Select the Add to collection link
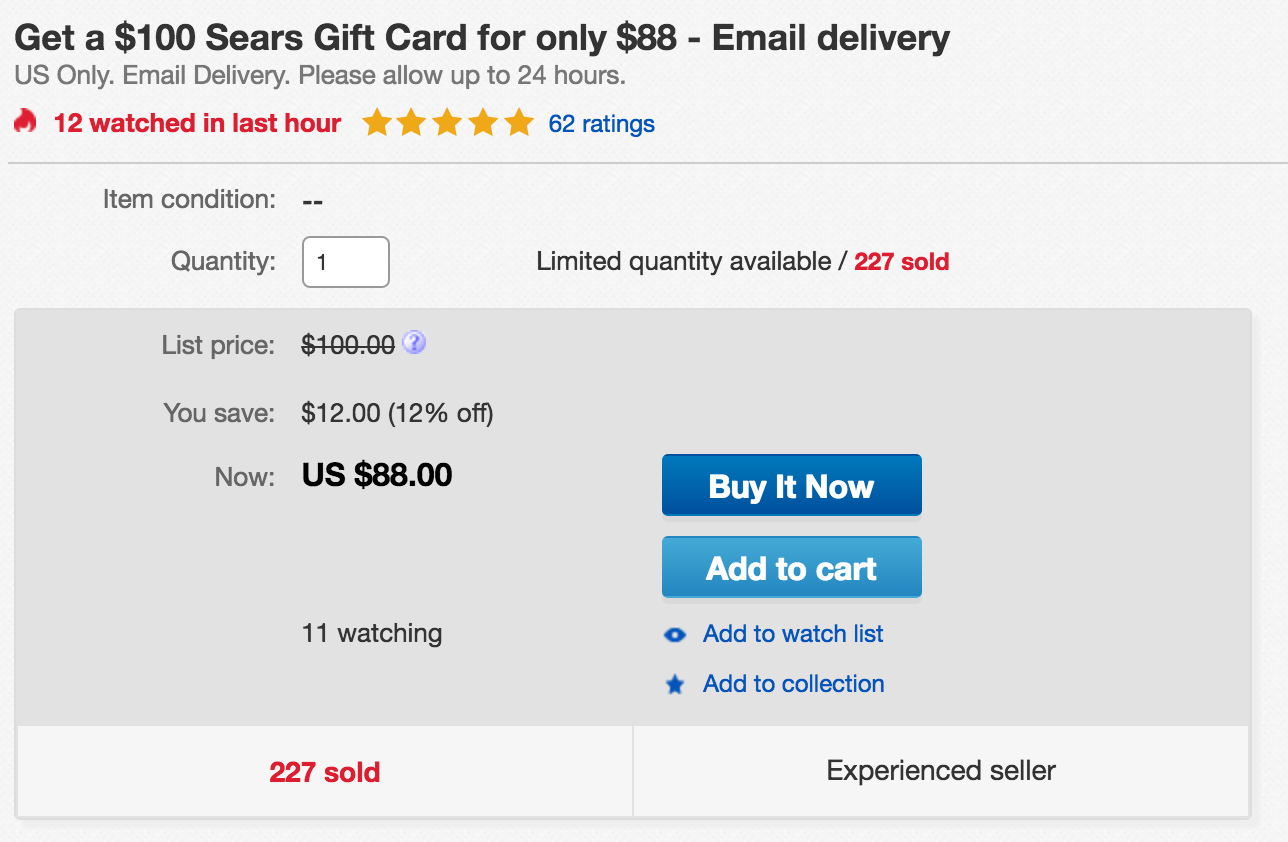 point(793,684)
